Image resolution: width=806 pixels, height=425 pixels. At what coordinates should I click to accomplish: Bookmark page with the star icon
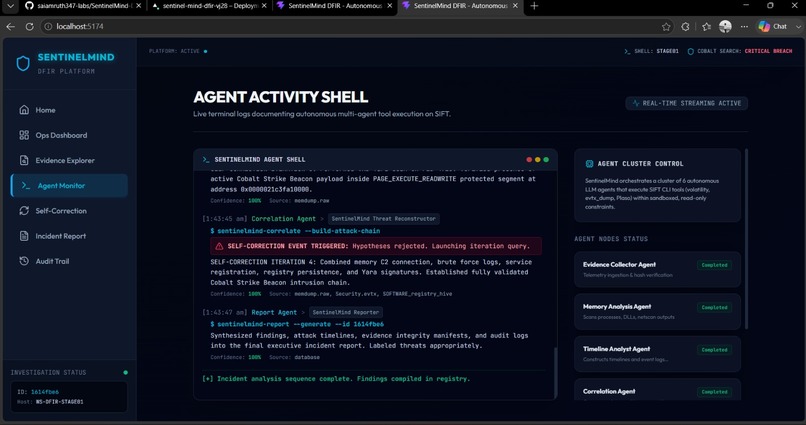666,27
